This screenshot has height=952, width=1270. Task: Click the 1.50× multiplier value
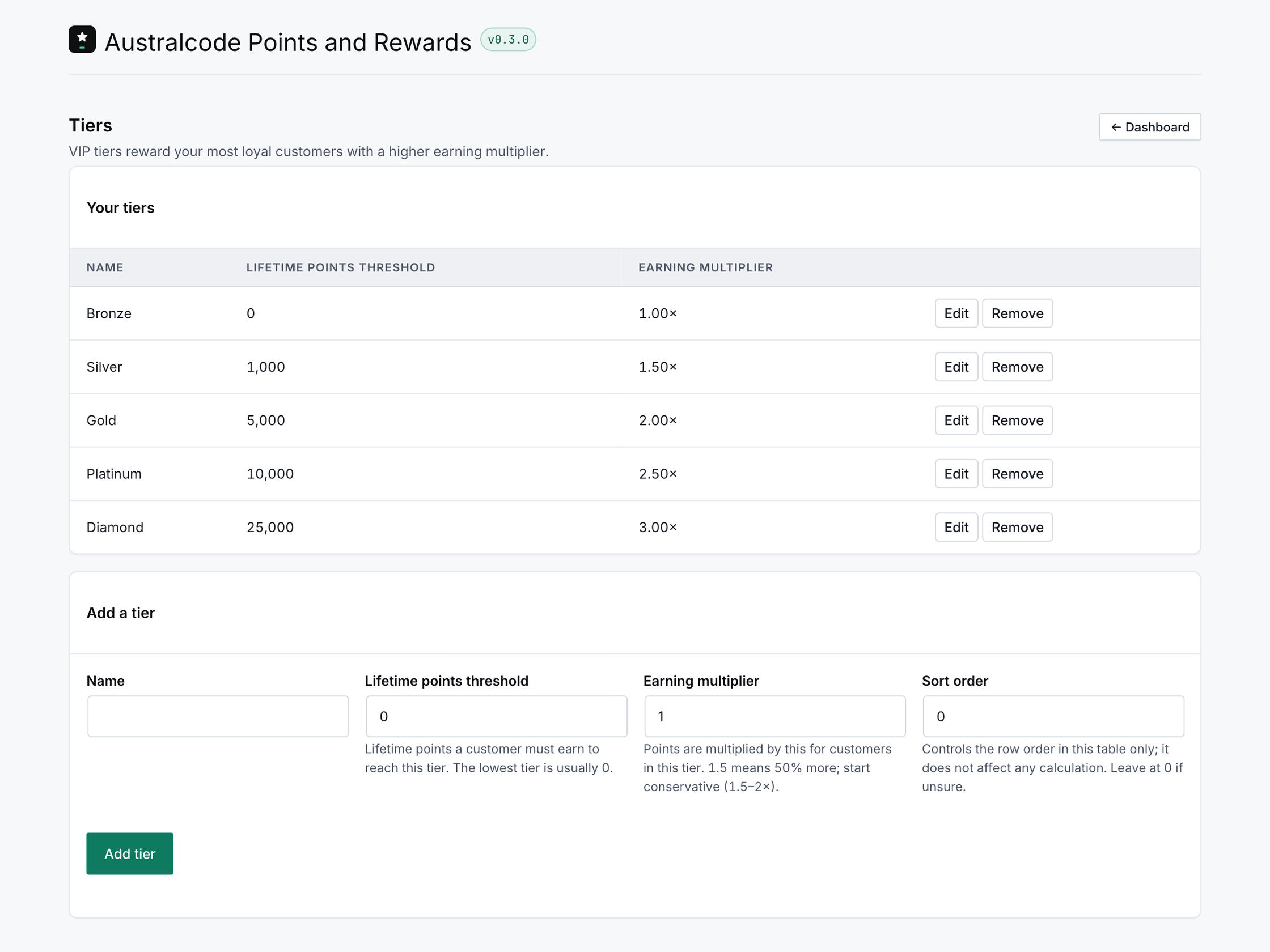[x=658, y=367]
